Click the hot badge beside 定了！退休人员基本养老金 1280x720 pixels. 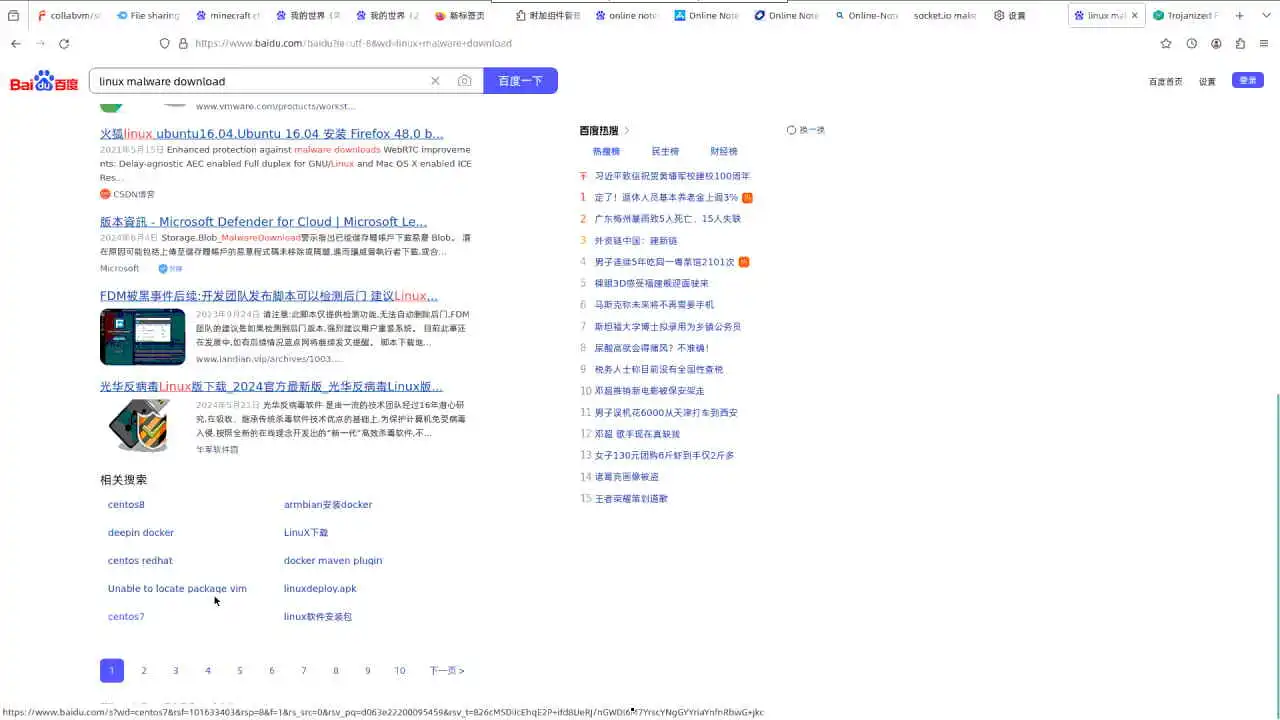pos(747,198)
